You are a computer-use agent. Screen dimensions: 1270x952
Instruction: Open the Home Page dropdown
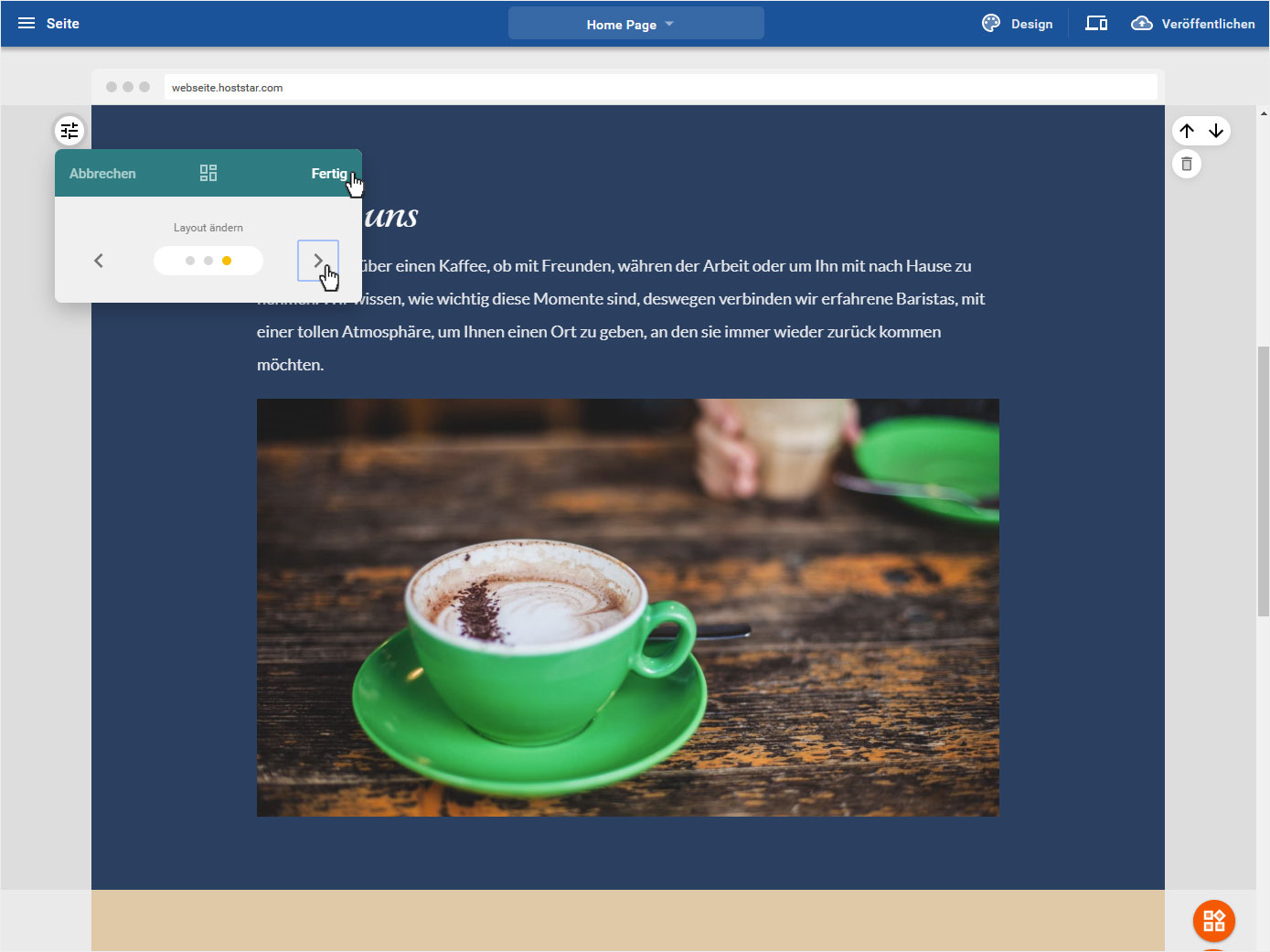point(635,24)
